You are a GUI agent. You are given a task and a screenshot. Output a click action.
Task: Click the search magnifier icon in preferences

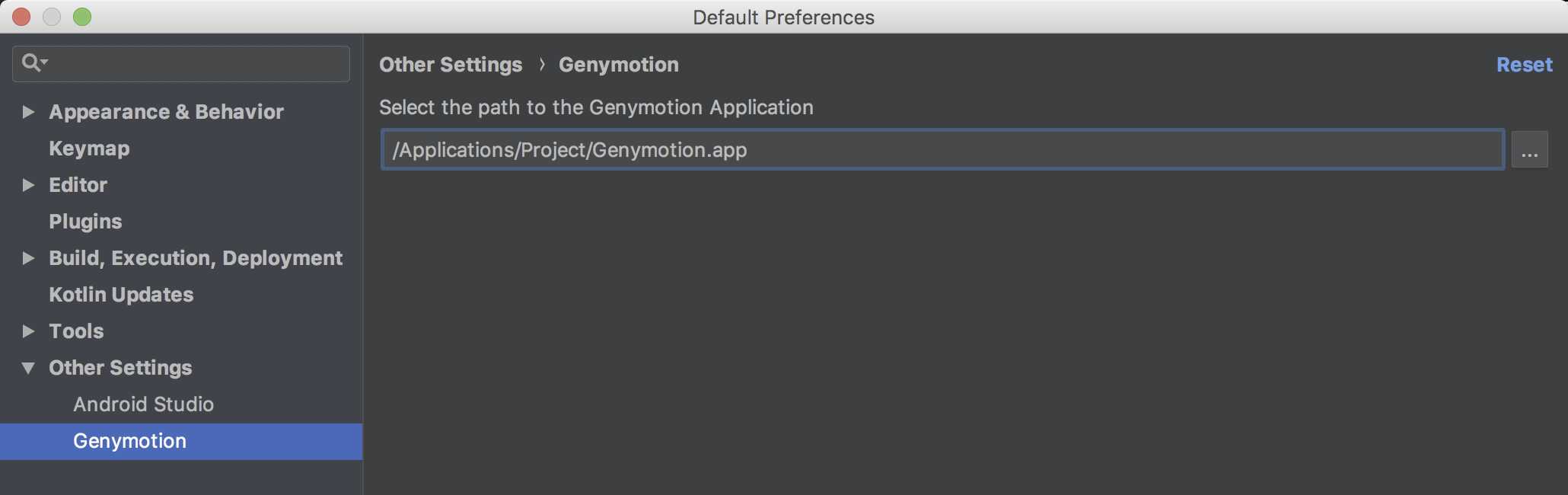pos(34,63)
